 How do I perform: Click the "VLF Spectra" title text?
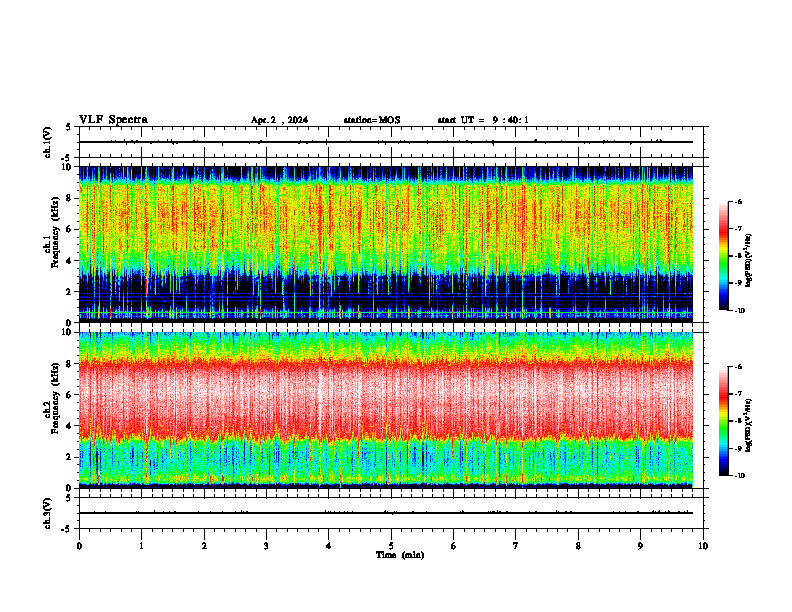coord(113,120)
